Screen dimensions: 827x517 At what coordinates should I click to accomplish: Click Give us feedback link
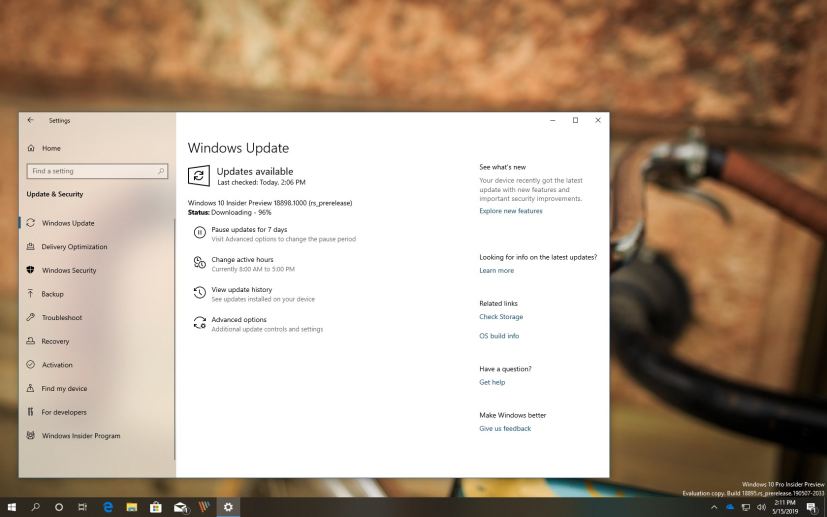click(x=505, y=429)
